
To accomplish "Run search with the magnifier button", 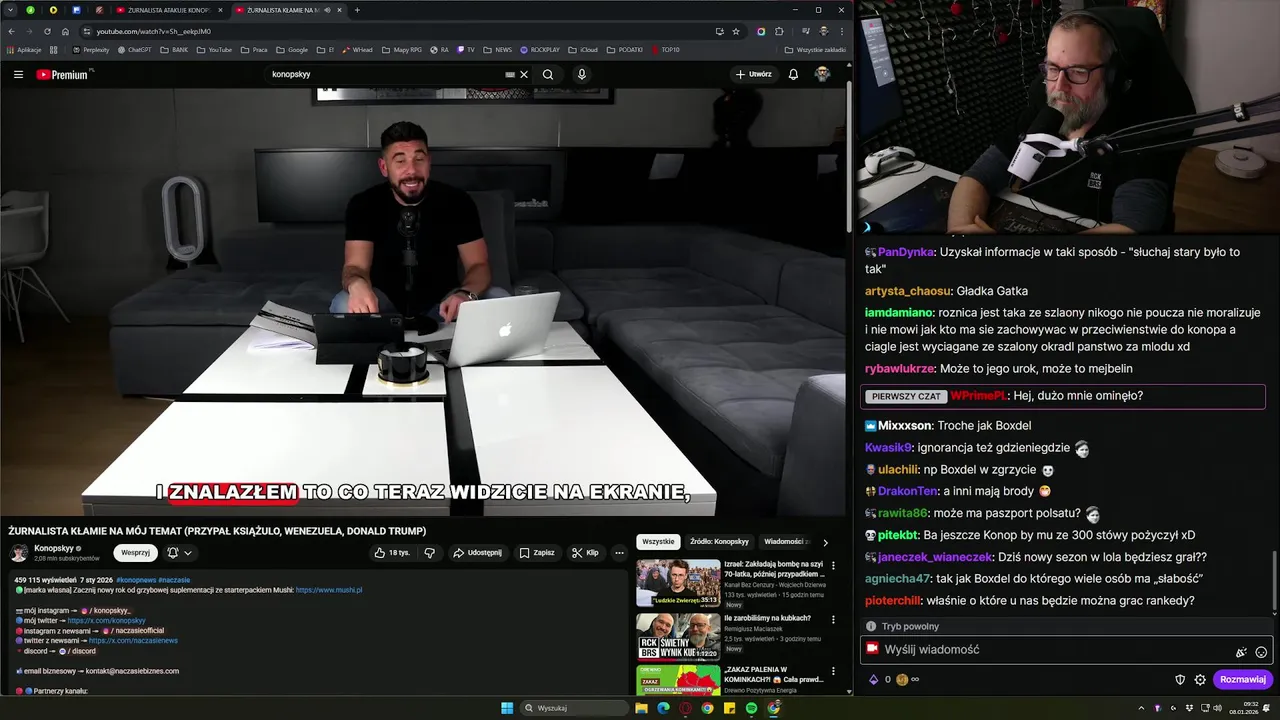I will [548, 74].
